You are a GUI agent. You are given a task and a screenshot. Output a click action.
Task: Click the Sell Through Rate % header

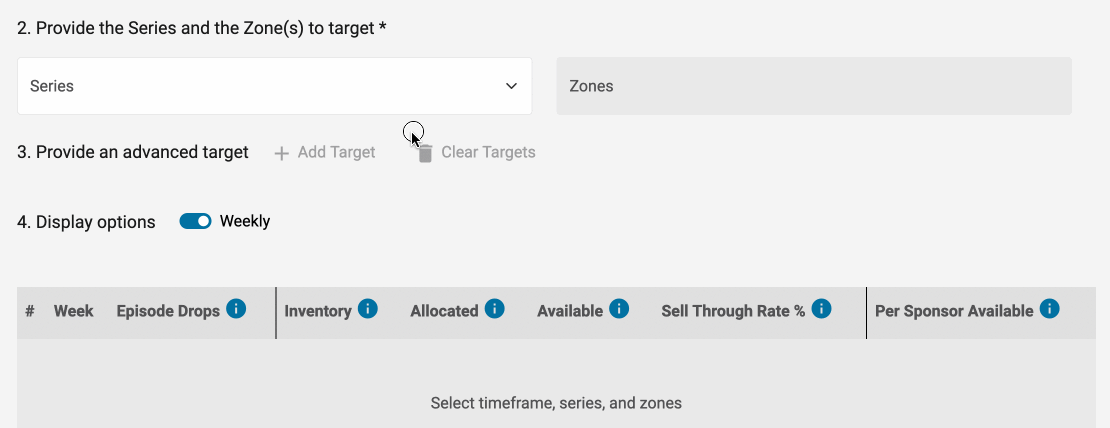(733, 311)
